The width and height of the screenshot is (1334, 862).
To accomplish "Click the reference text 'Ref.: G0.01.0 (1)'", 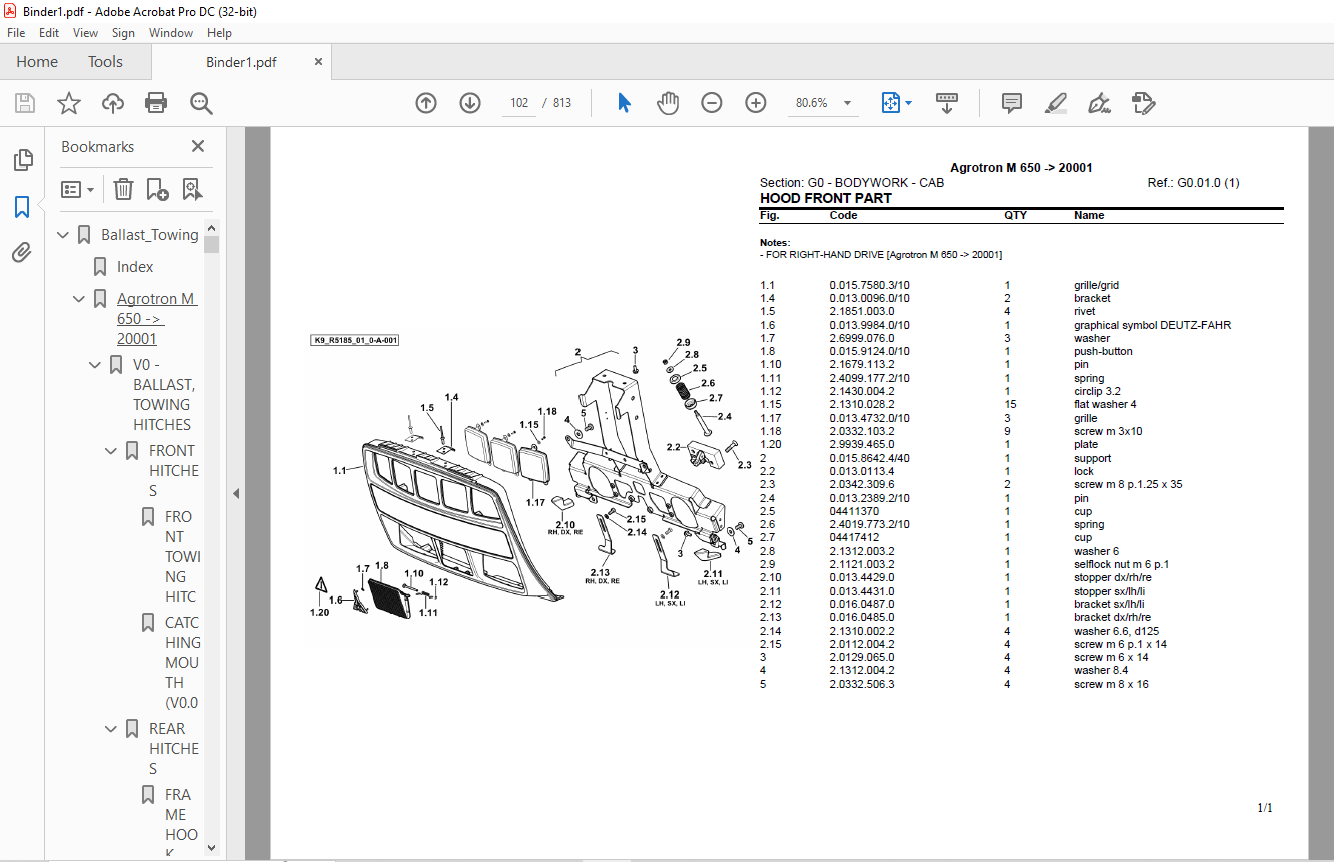I will [1193, 183].
